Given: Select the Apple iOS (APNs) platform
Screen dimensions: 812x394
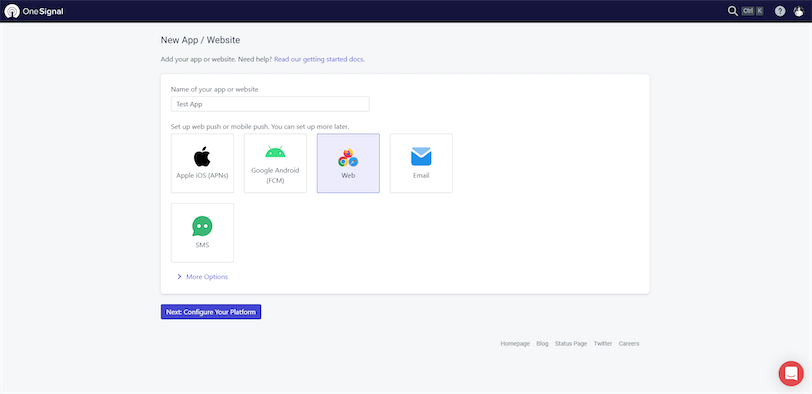Looking at the screenshot, I should pos(202,163).
